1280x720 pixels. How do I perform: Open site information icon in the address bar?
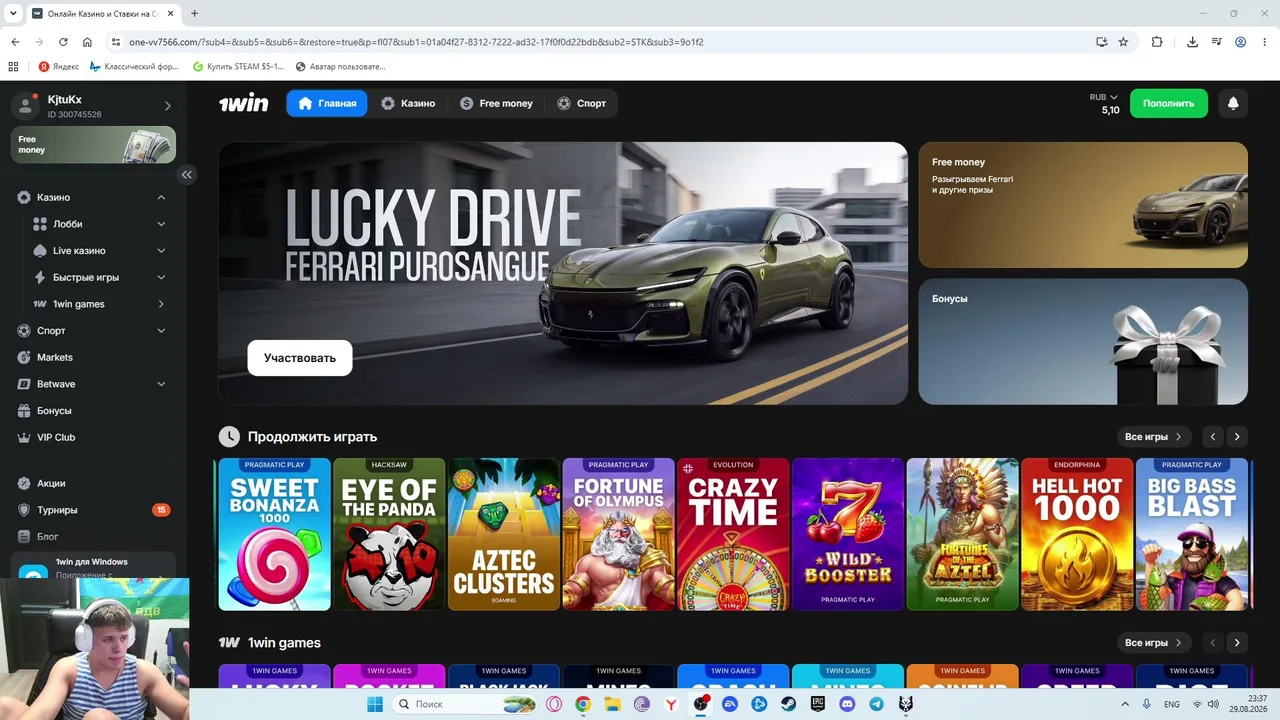115,42
